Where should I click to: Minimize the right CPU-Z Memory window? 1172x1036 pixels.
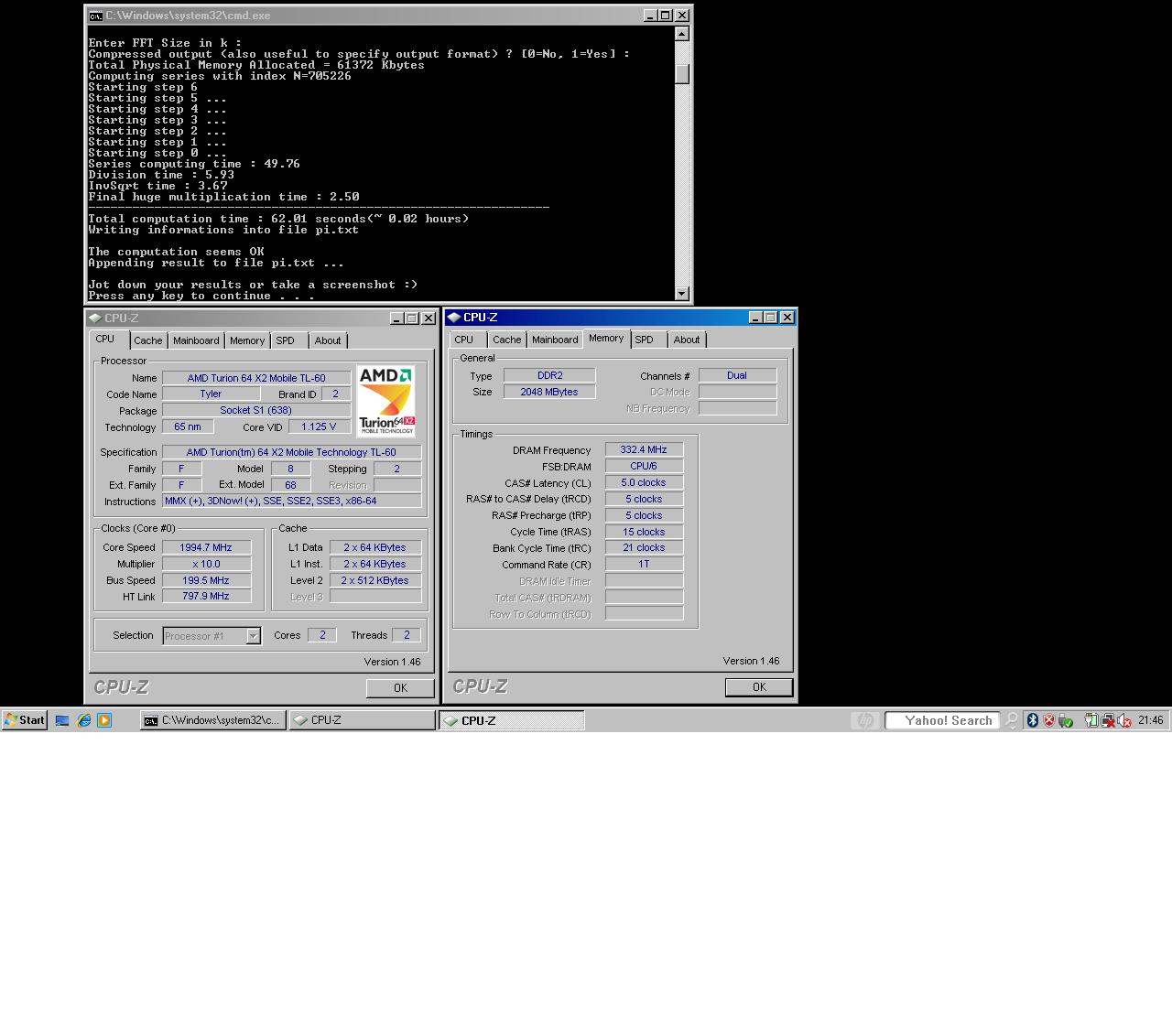[x=755, y=318]
